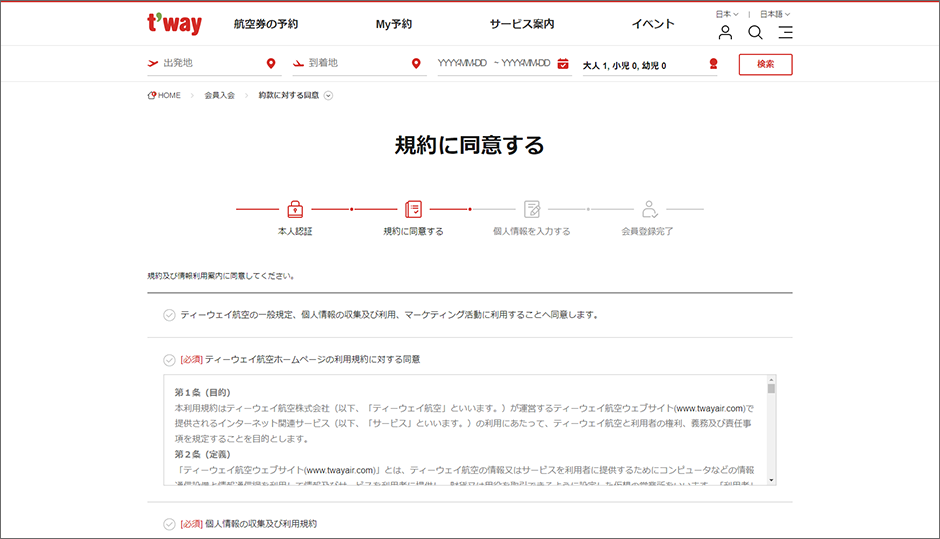Image resolution: width=940 pixels, height=539 pixels.
Task: Open the hamburger menu icon
Action: tap(785, 32)
